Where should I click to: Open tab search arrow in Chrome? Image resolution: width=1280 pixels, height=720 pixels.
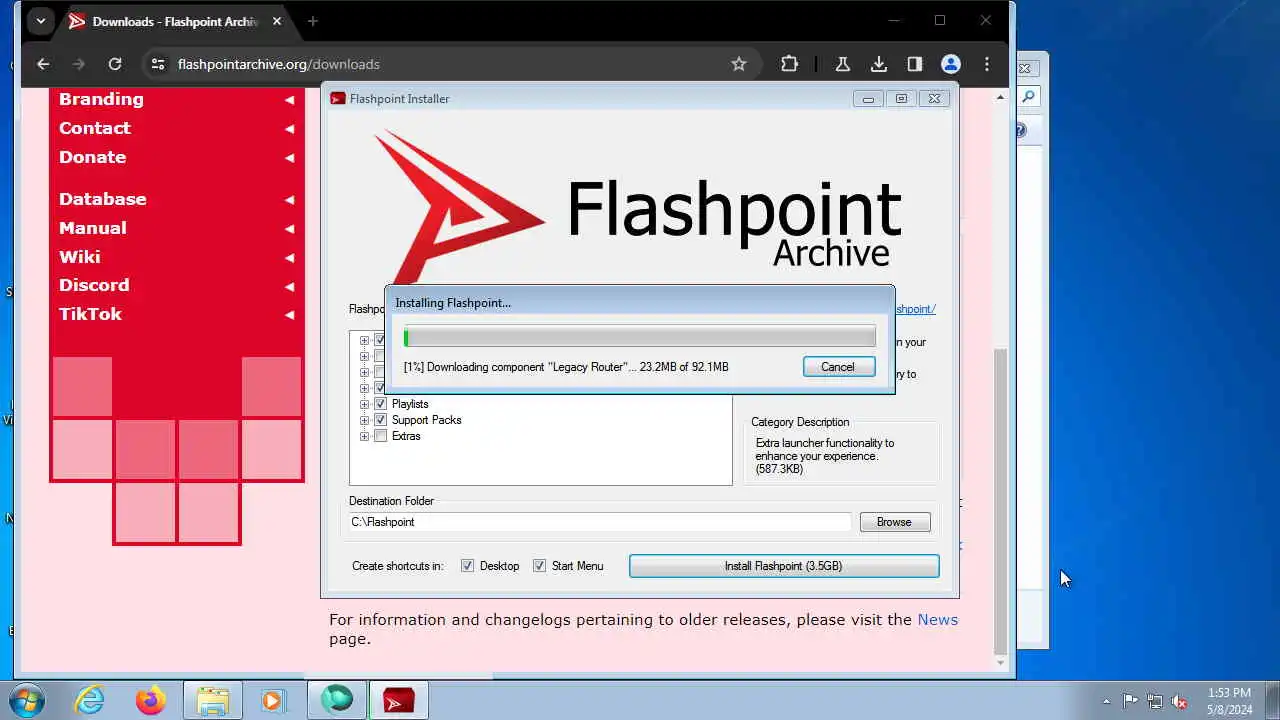click(x=41, y=21)
